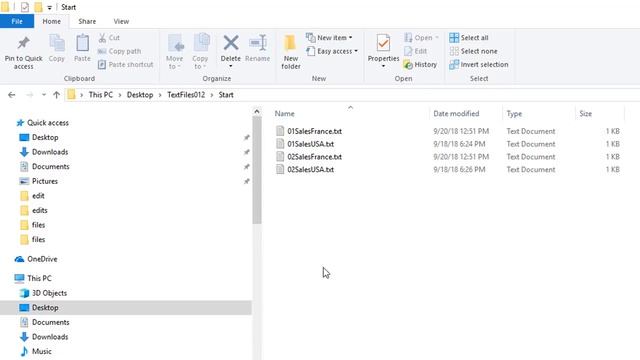Open the Recent locations dropdown arrow
The image size is (640, 360).
[44, 95]
